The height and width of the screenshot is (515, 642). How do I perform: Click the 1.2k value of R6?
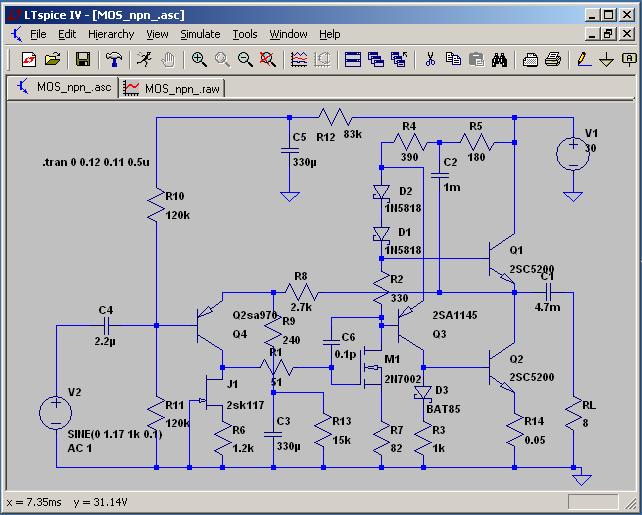coord(243,449)
